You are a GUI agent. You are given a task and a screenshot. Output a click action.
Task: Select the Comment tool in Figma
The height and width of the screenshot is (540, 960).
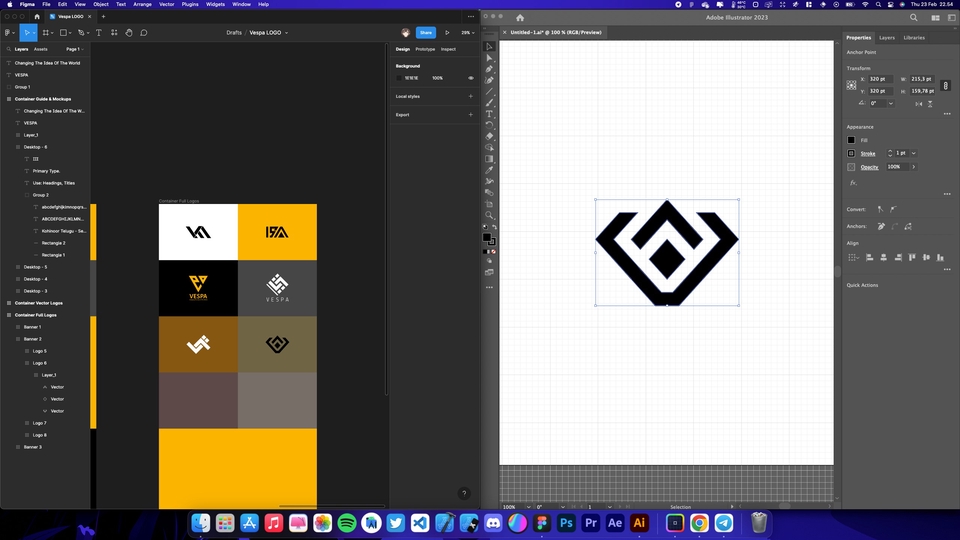144,32
